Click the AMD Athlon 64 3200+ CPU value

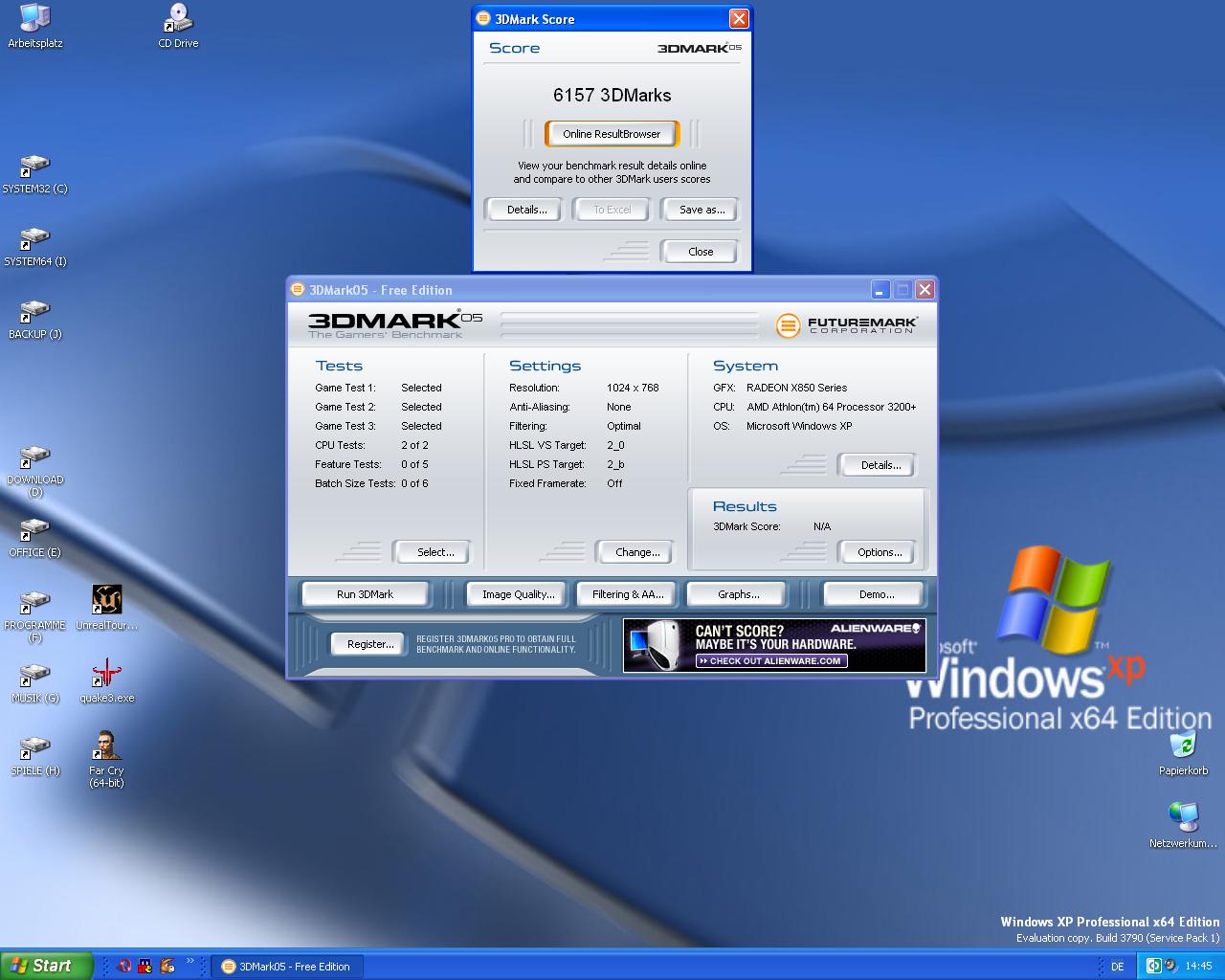(831, 407)
